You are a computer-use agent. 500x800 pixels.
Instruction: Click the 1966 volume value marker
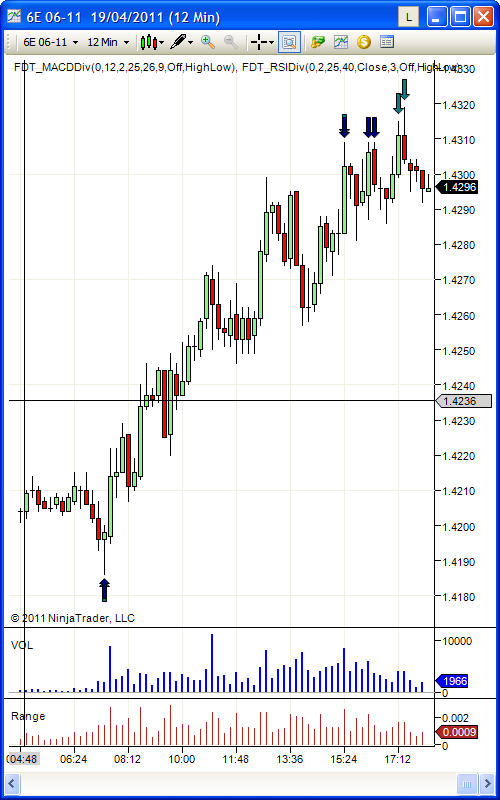pos(451,681)
